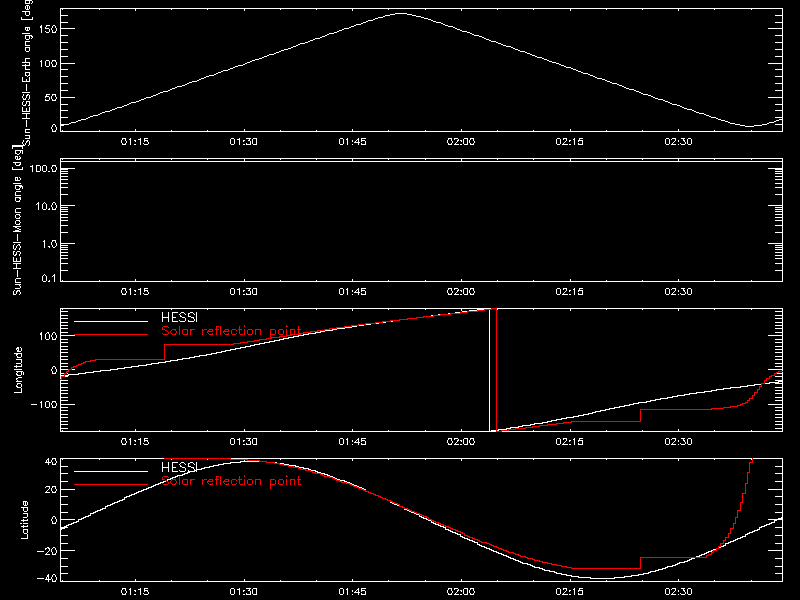Screen dimensions: 800x600
Task: Select 02:15 under the Longitude plot
Action: click(x=569, y=441)
